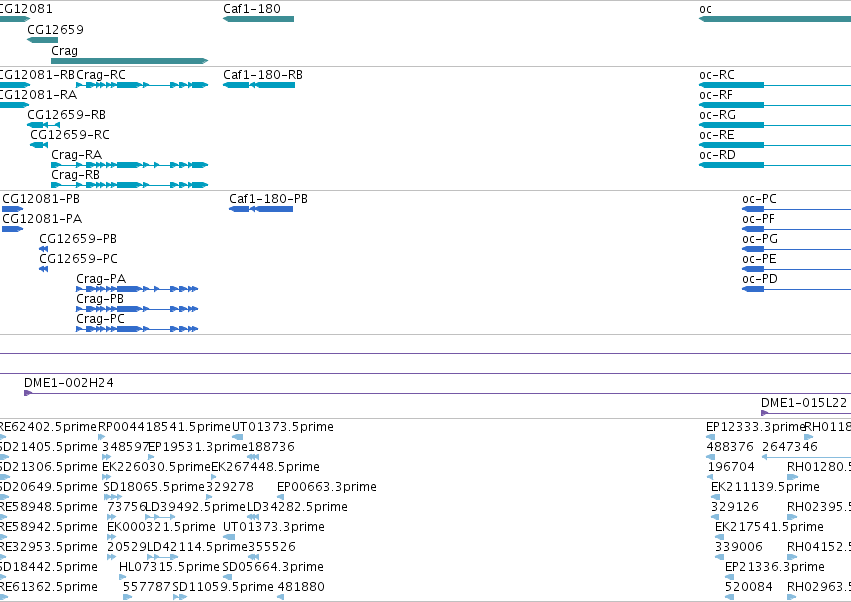
Task: Select EST EK217541.5prime label
Action: 769,527
